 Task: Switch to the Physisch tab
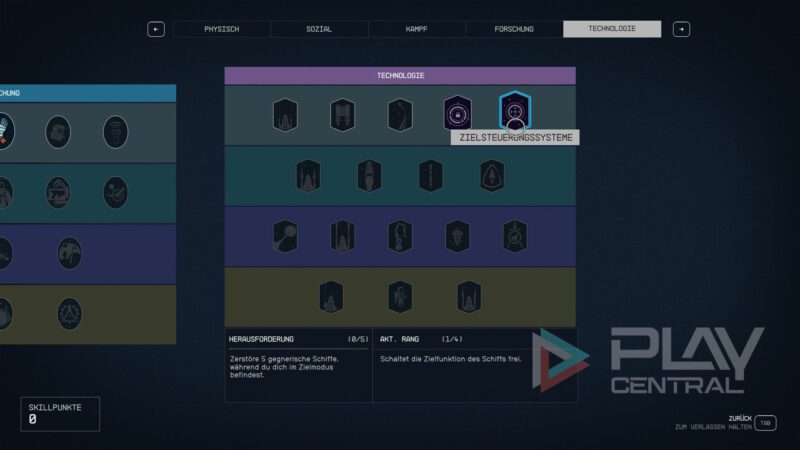tap(221, 29)
